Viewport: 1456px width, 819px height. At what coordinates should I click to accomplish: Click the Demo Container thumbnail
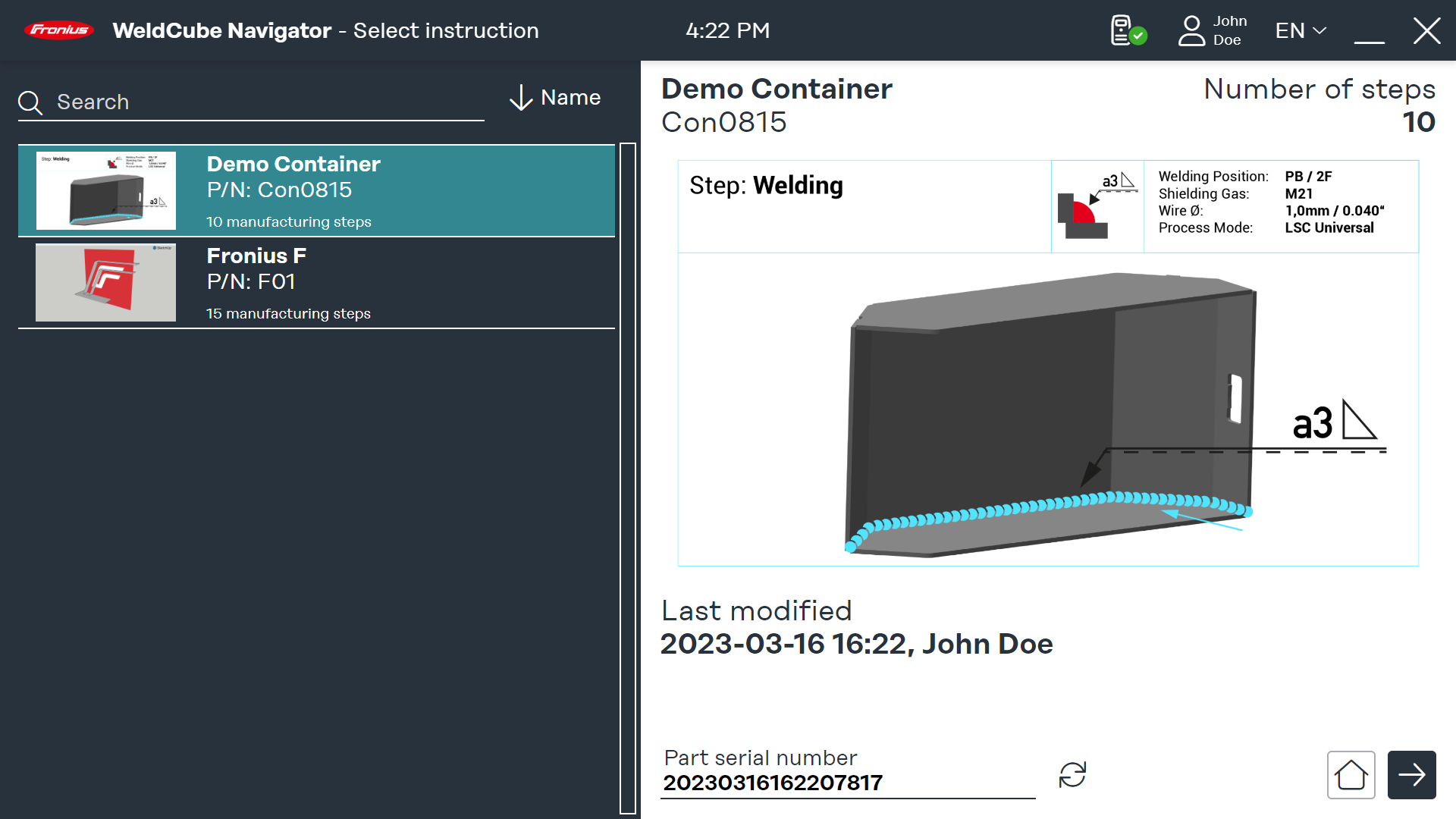point(106,191)
